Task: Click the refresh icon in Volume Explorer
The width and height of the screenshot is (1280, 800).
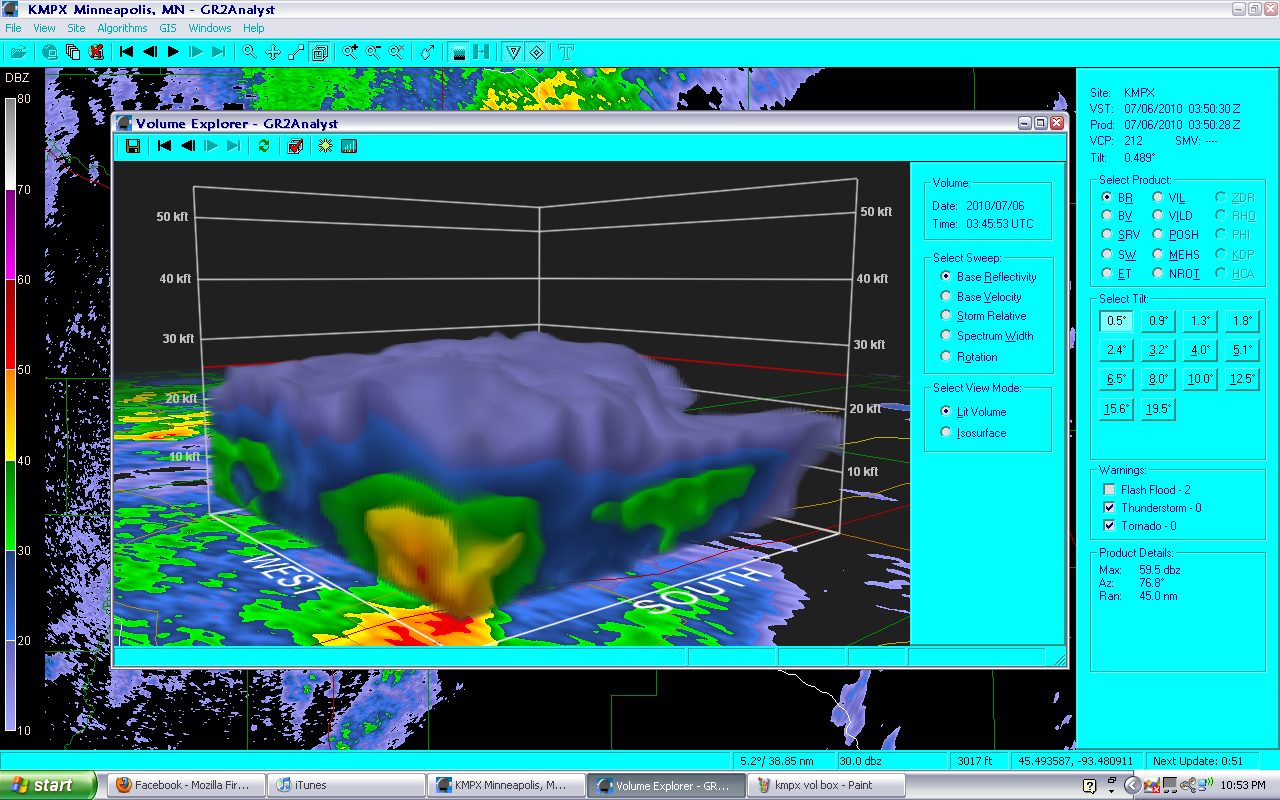Action: coord(262,146)
